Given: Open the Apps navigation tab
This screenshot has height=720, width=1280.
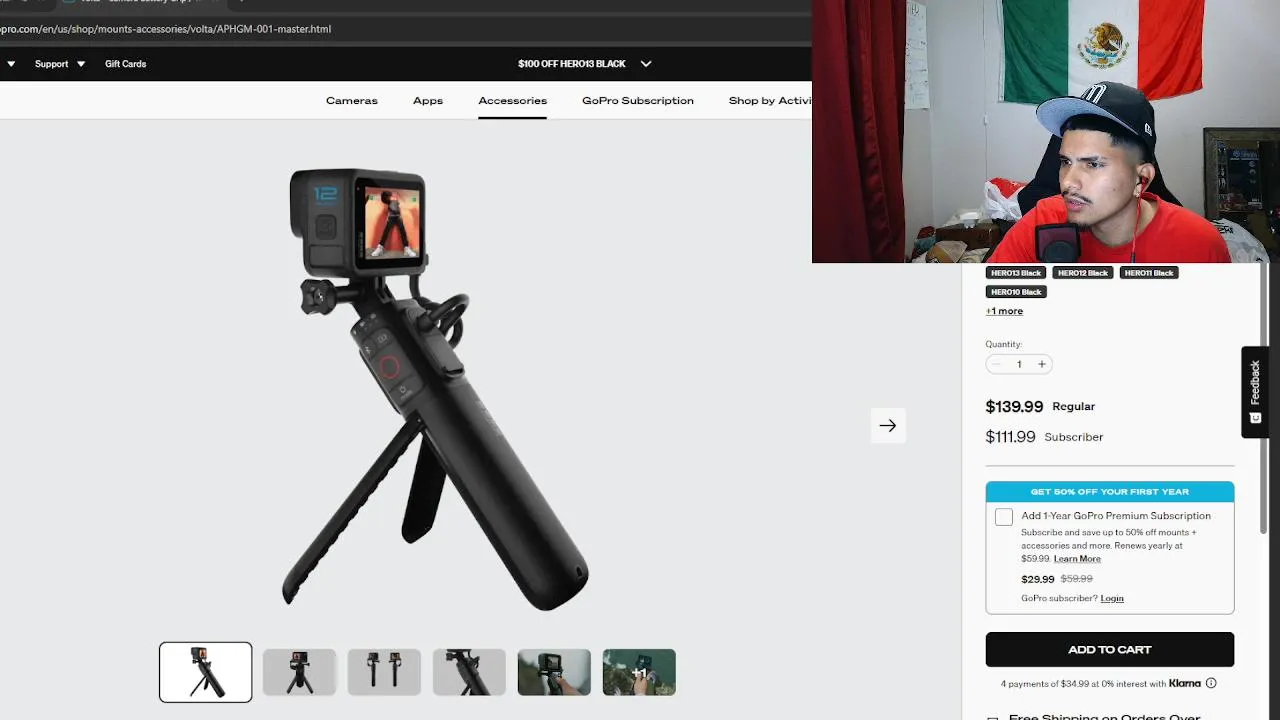Looking at the screenshot, I should (x=428, y=101).
